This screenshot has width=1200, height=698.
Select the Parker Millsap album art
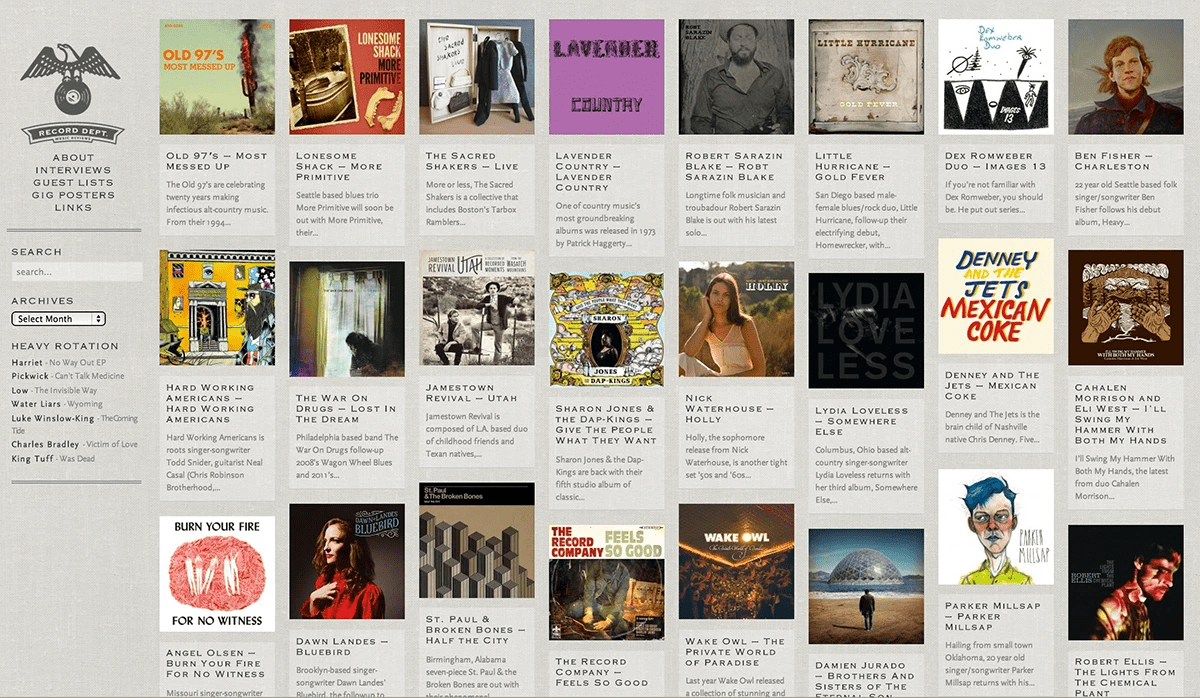coord(995,525)
